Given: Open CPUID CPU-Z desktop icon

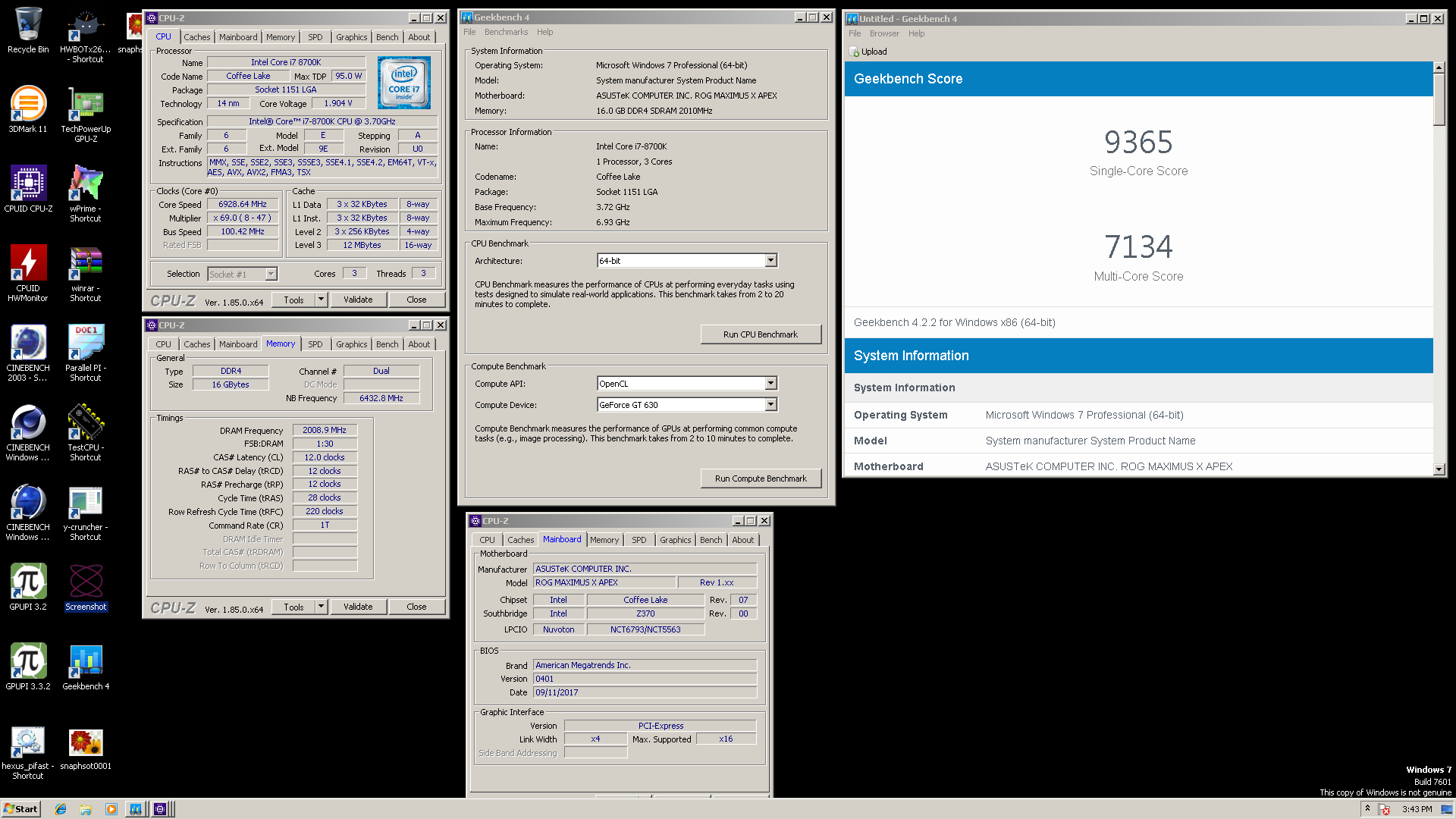Looking at the screenshot, I should coord(28,189).
